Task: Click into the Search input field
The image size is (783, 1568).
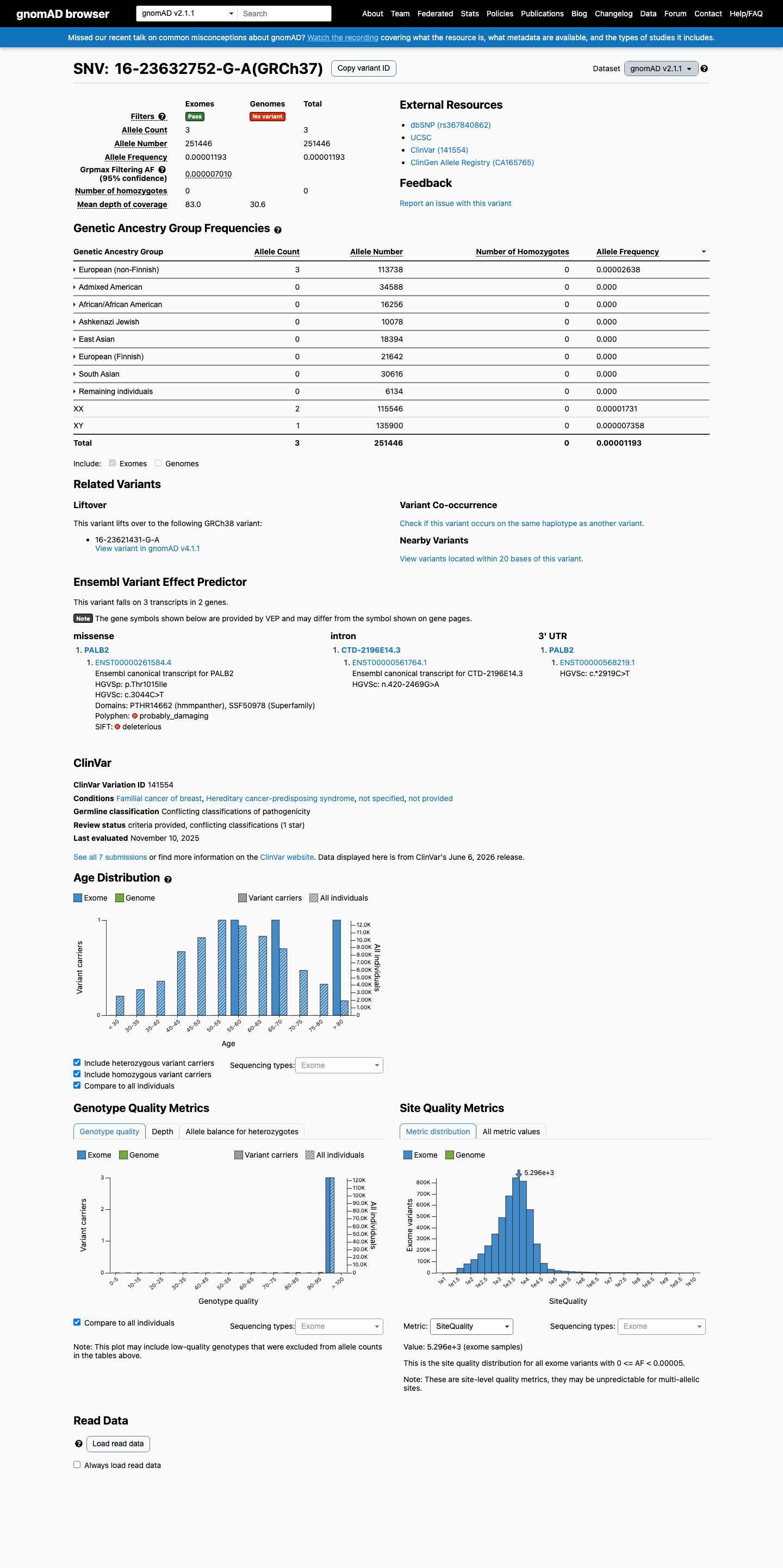Action: pyautogui.click(x=284, y=14)
